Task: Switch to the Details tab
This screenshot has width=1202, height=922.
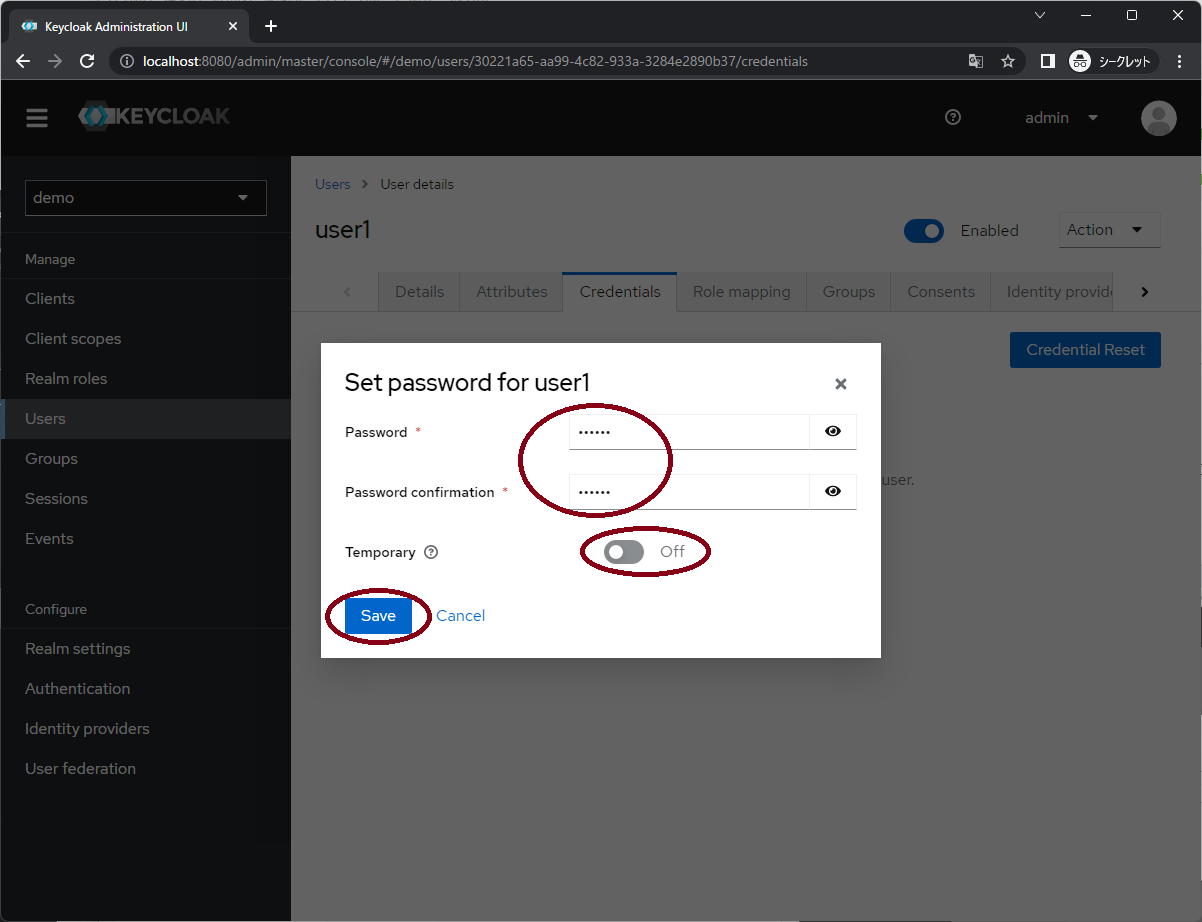Action: tap(419, 292)
